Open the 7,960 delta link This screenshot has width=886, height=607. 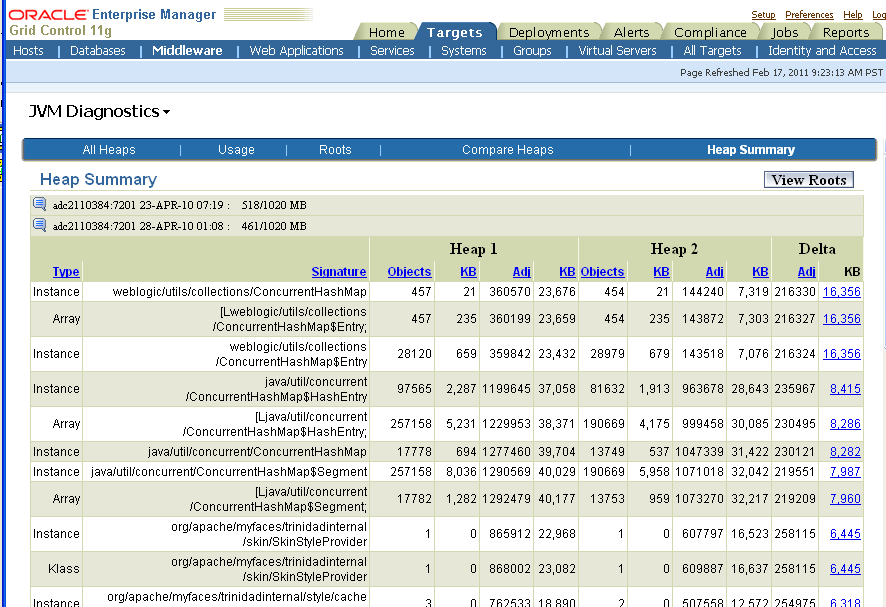click(x=845, y=498)
